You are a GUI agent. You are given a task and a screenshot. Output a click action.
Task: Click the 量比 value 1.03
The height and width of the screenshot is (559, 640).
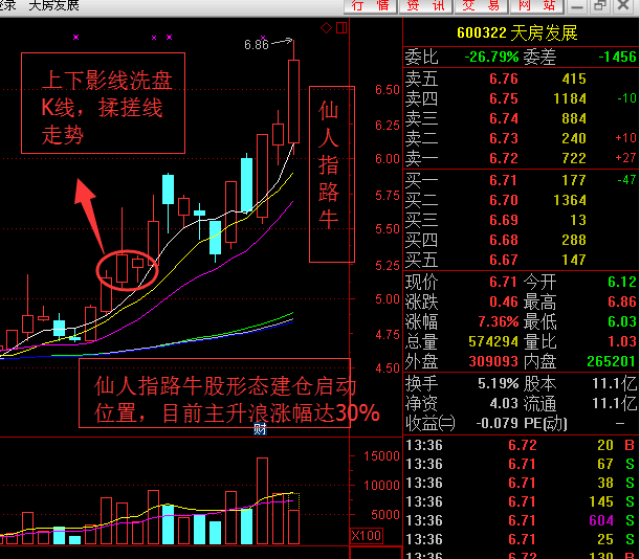[x=622, y=341]
